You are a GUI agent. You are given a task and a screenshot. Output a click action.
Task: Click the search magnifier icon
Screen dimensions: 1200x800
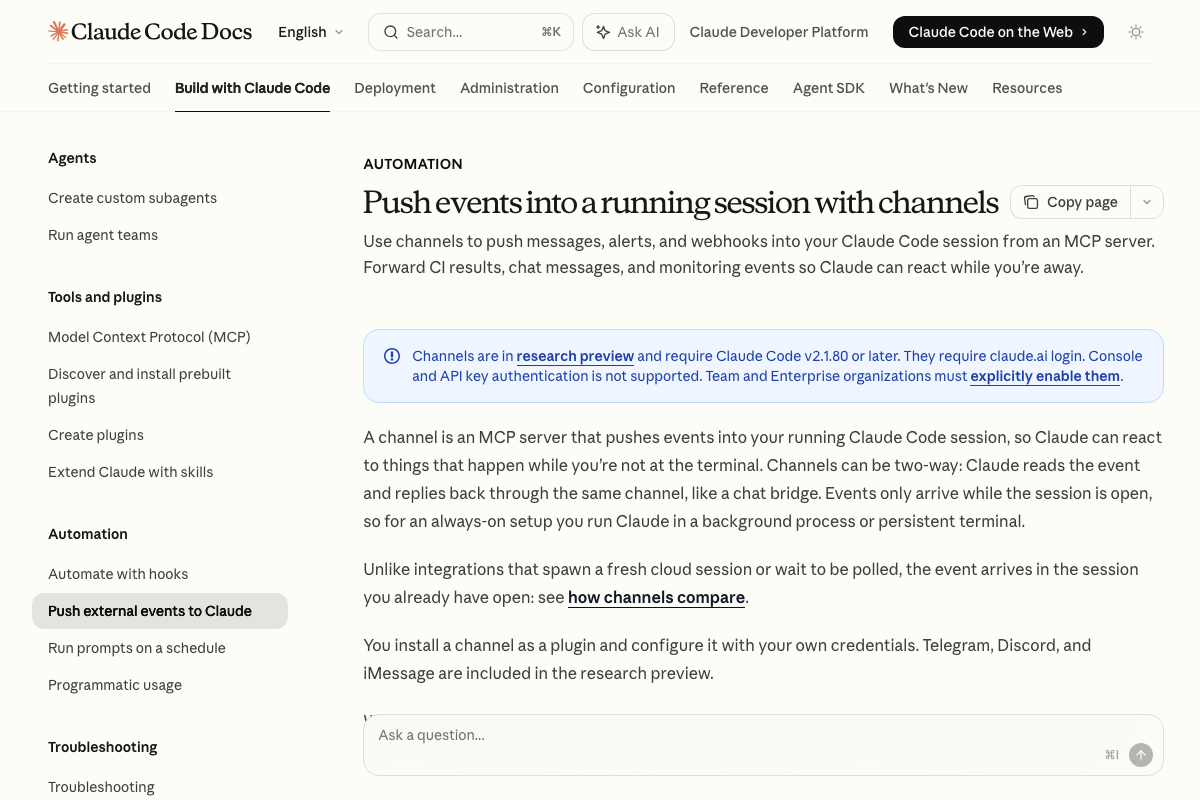point(391,32)
